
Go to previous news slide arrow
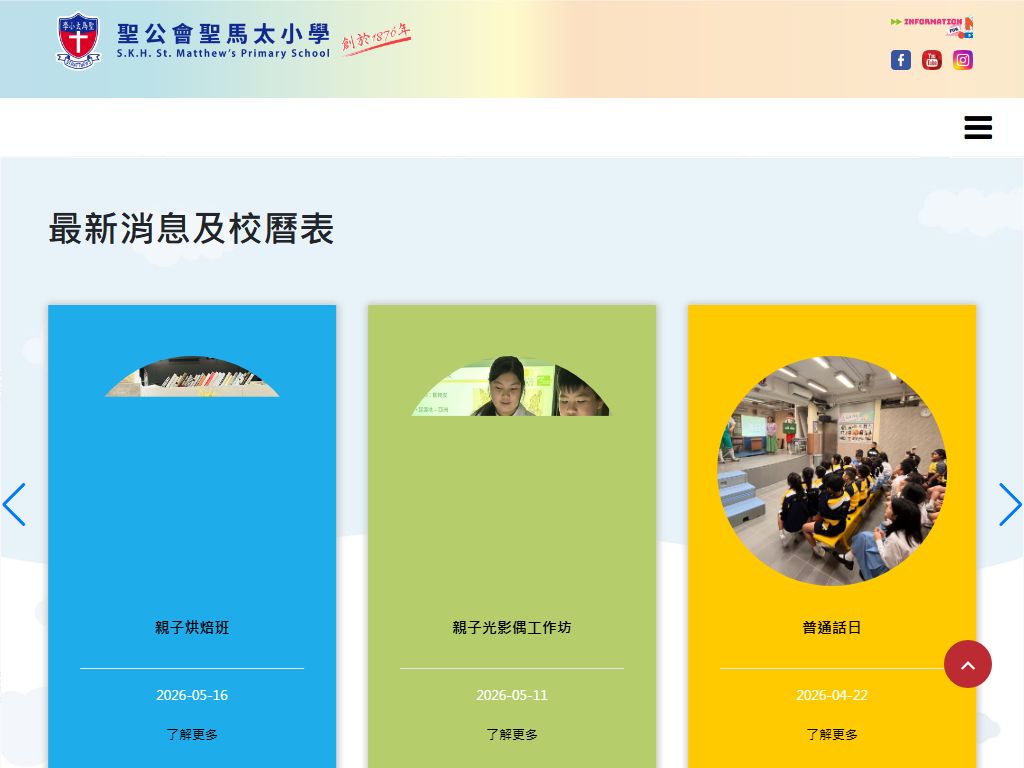(x=14, y=504)
